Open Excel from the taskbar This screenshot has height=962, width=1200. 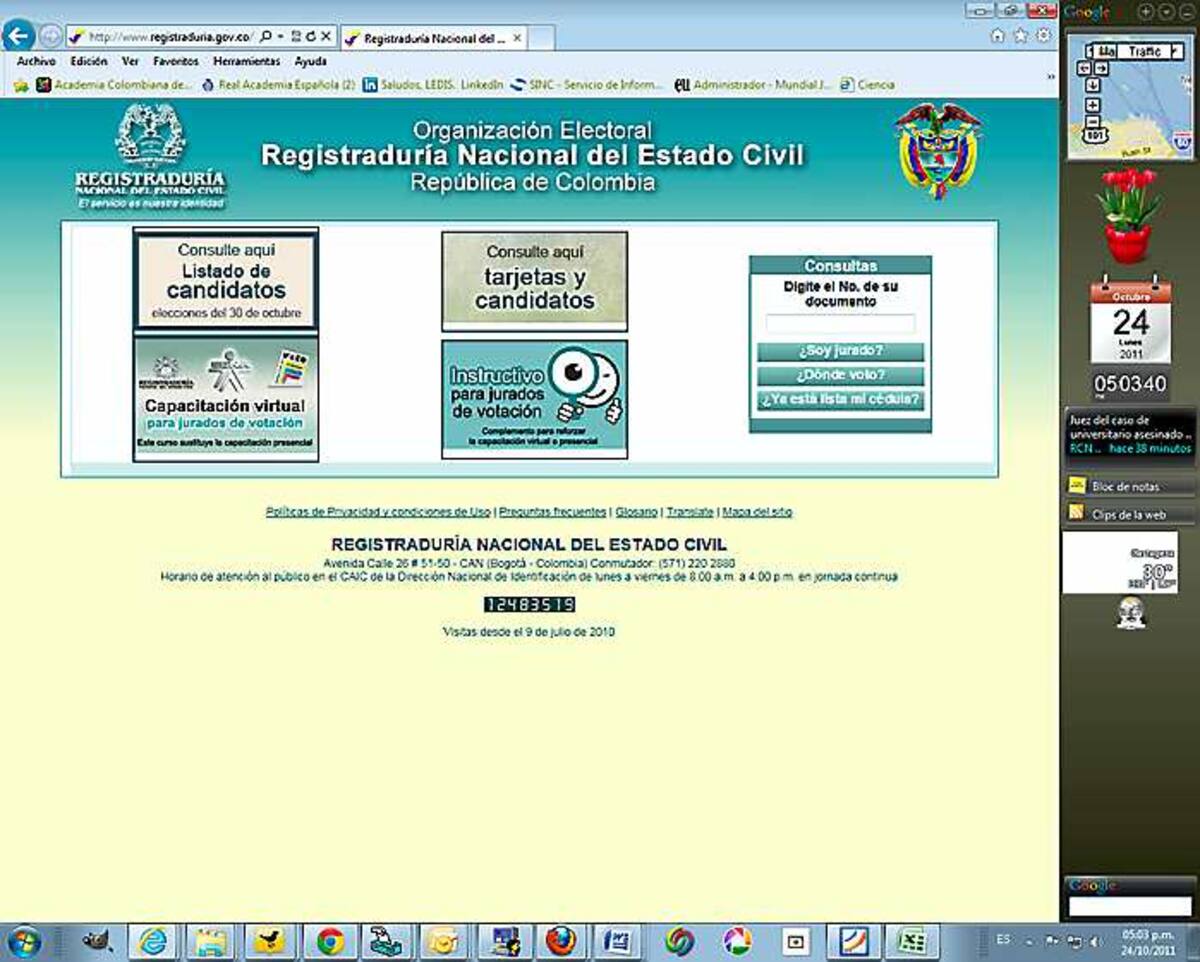point(911,941)
